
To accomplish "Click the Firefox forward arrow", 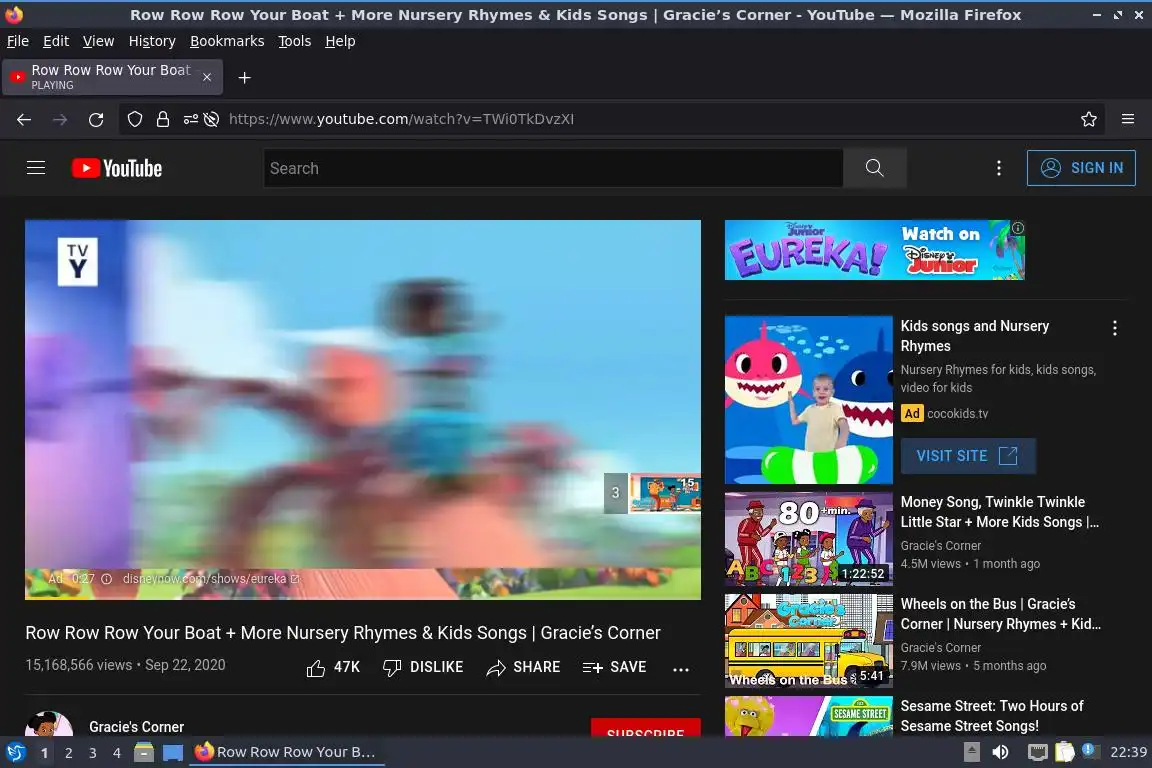I will tap(60, 119).
